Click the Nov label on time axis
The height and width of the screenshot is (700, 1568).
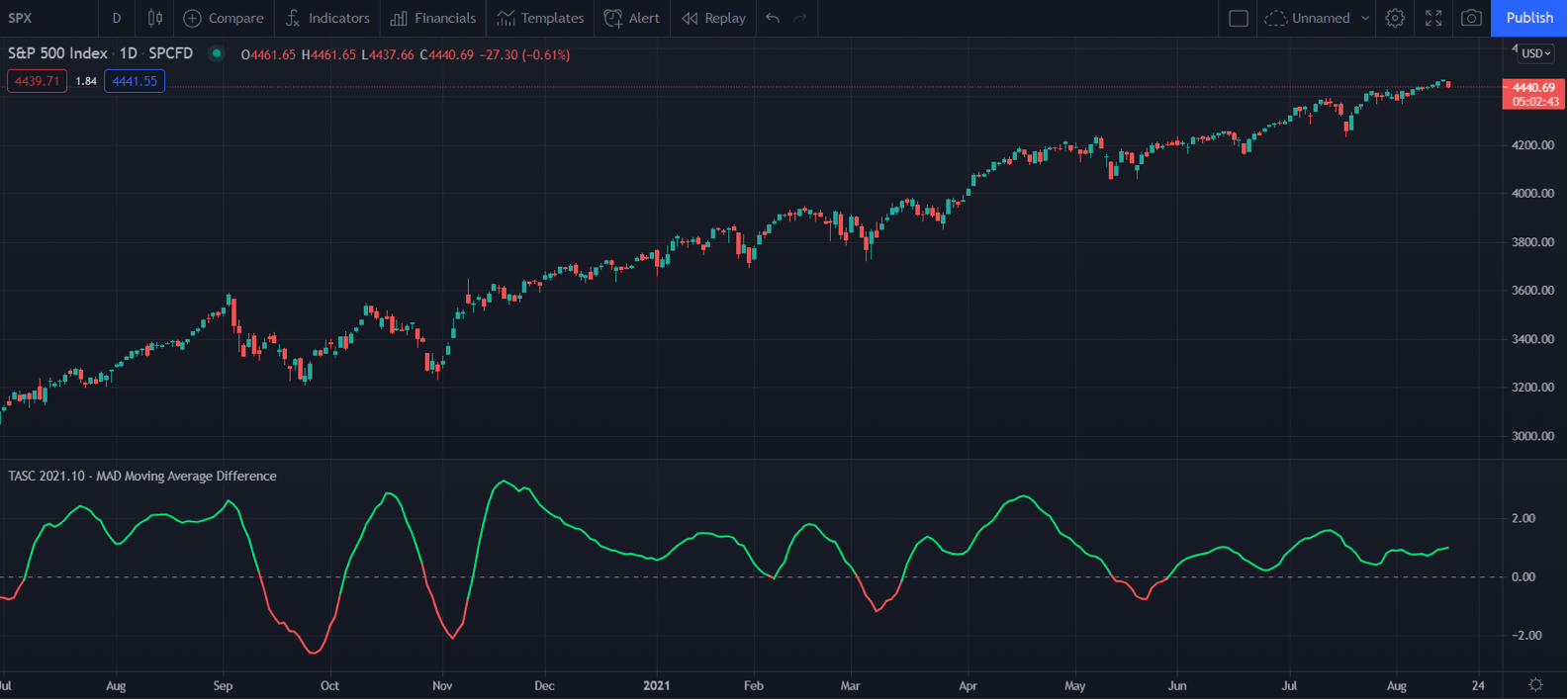coord(442,685)
